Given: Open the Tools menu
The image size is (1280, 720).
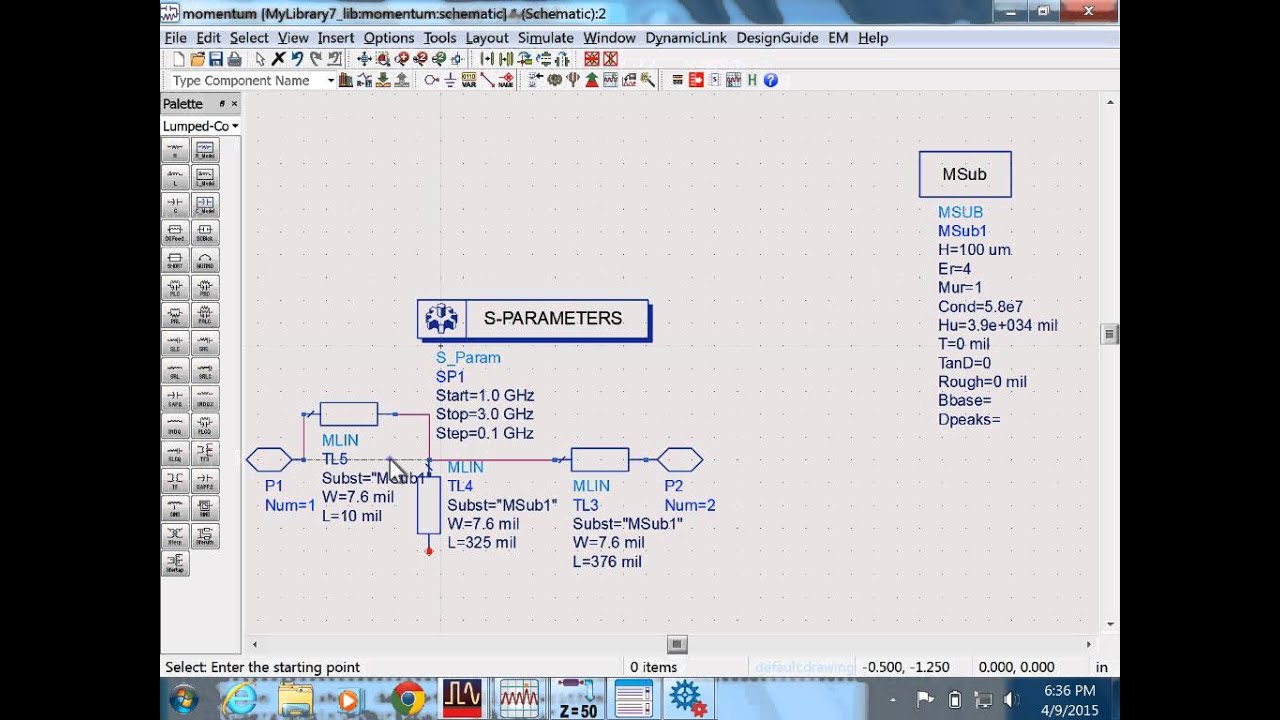Looking at the screenshot, I should click(440, 38).
